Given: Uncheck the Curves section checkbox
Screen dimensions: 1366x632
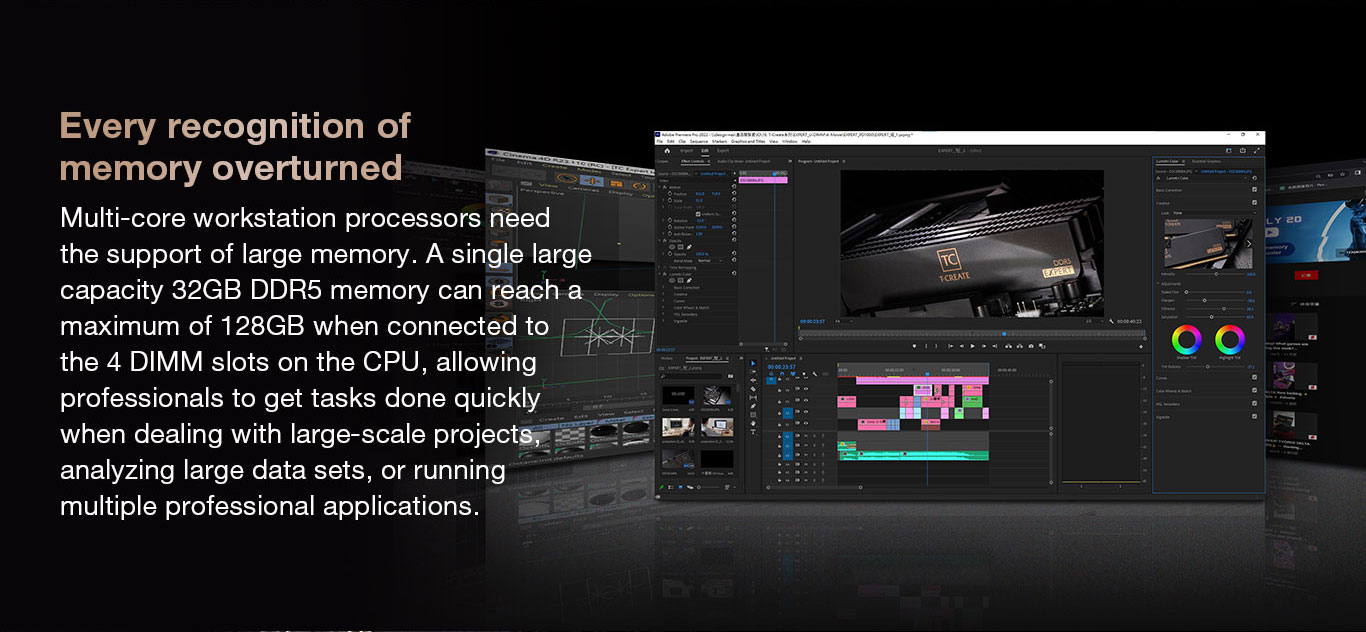Looking at the screenshot, I should [x=1255, y=378].
